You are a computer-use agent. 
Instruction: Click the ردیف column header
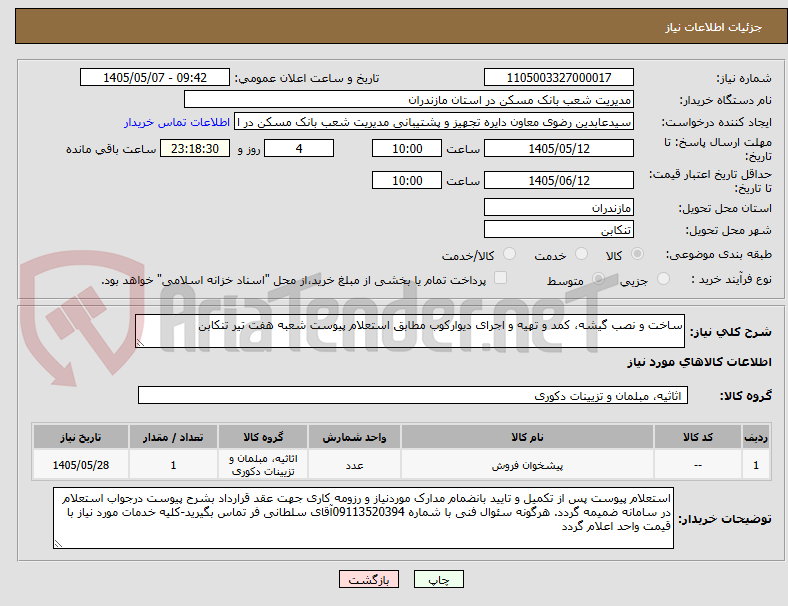click(756, 437)
